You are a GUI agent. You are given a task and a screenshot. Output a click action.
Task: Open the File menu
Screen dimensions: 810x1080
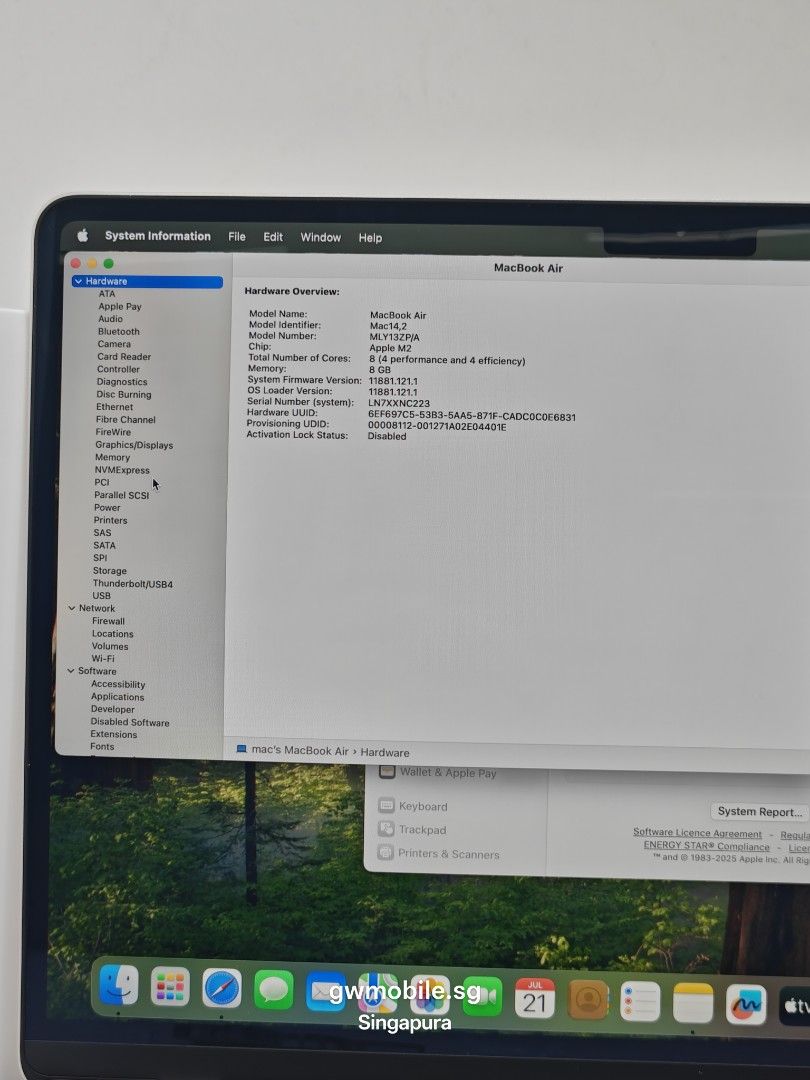tap(237, 237)
